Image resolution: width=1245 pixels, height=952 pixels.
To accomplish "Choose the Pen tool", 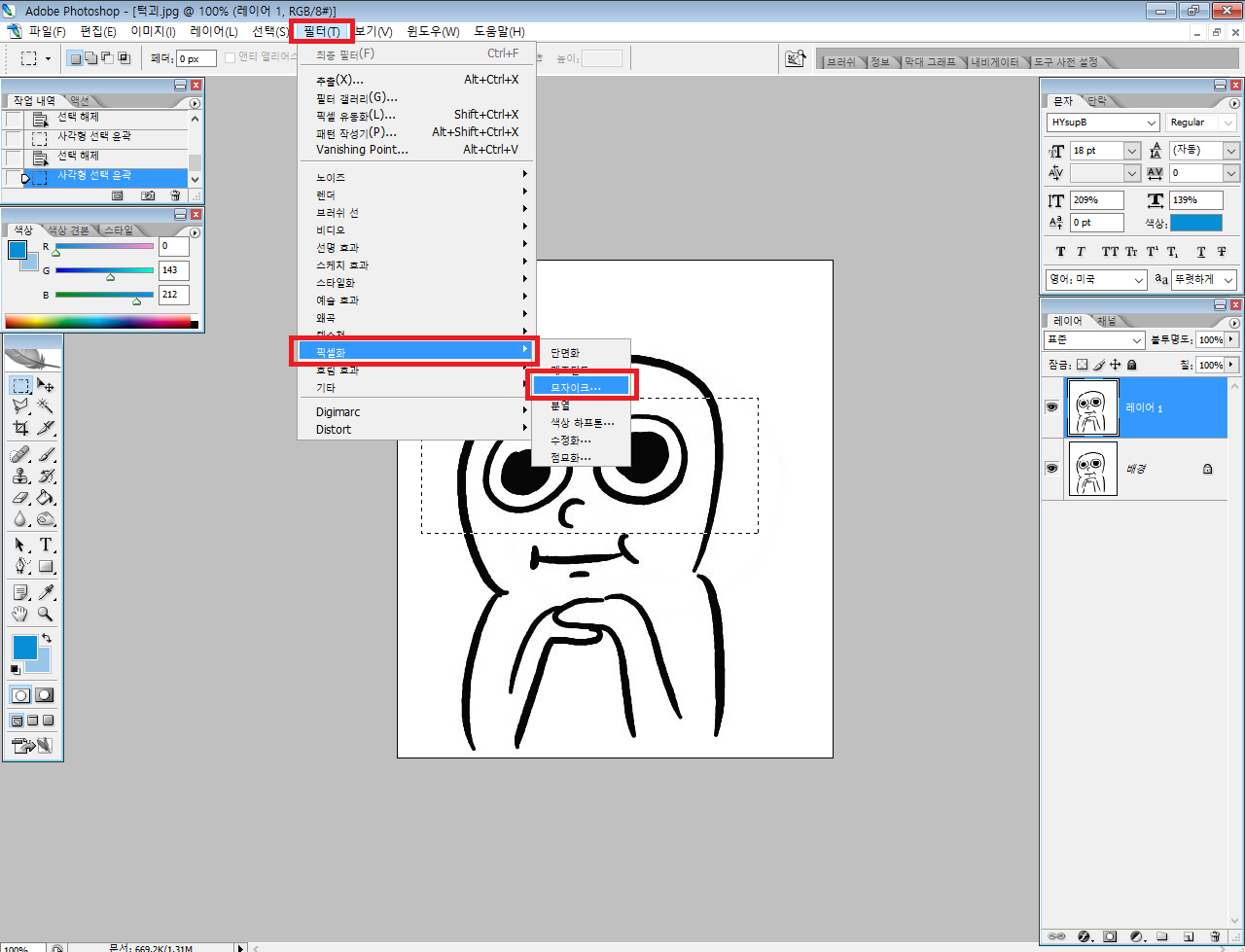I will coord(20,566).
